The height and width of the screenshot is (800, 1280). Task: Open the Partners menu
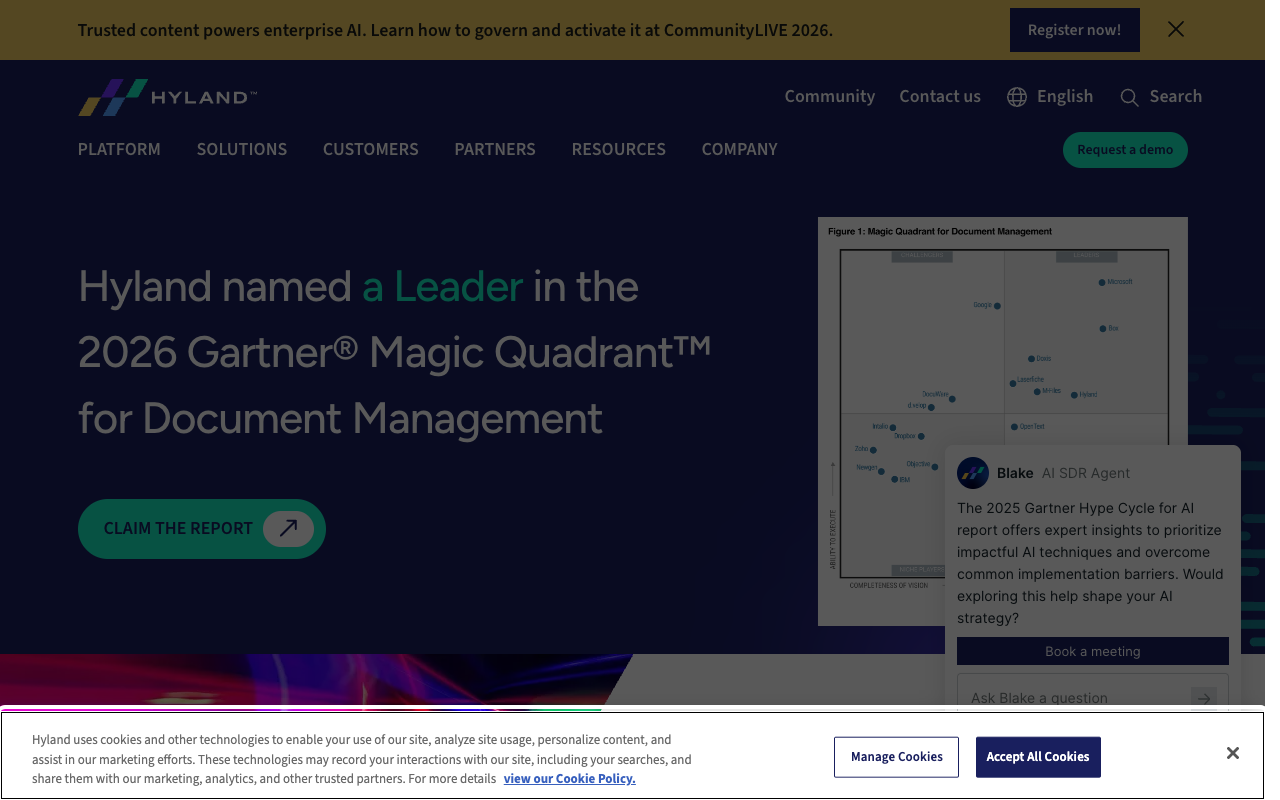pyautogui.click(x=495, y=149)
